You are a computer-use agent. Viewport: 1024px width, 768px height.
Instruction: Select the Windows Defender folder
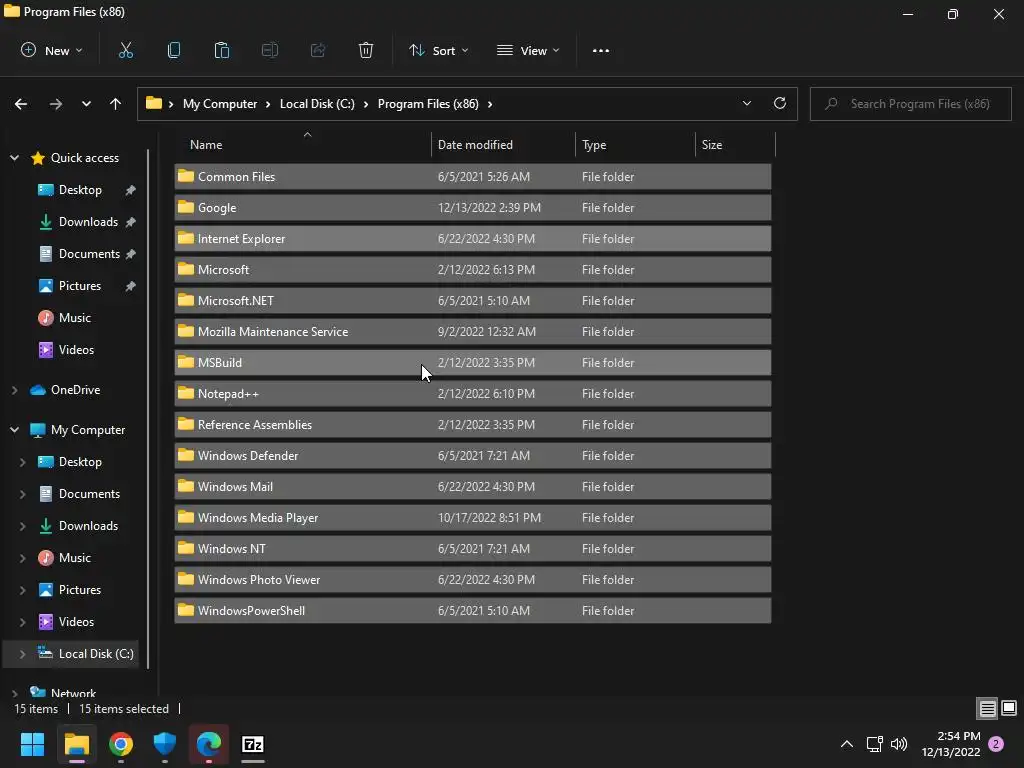pos(473,456)
